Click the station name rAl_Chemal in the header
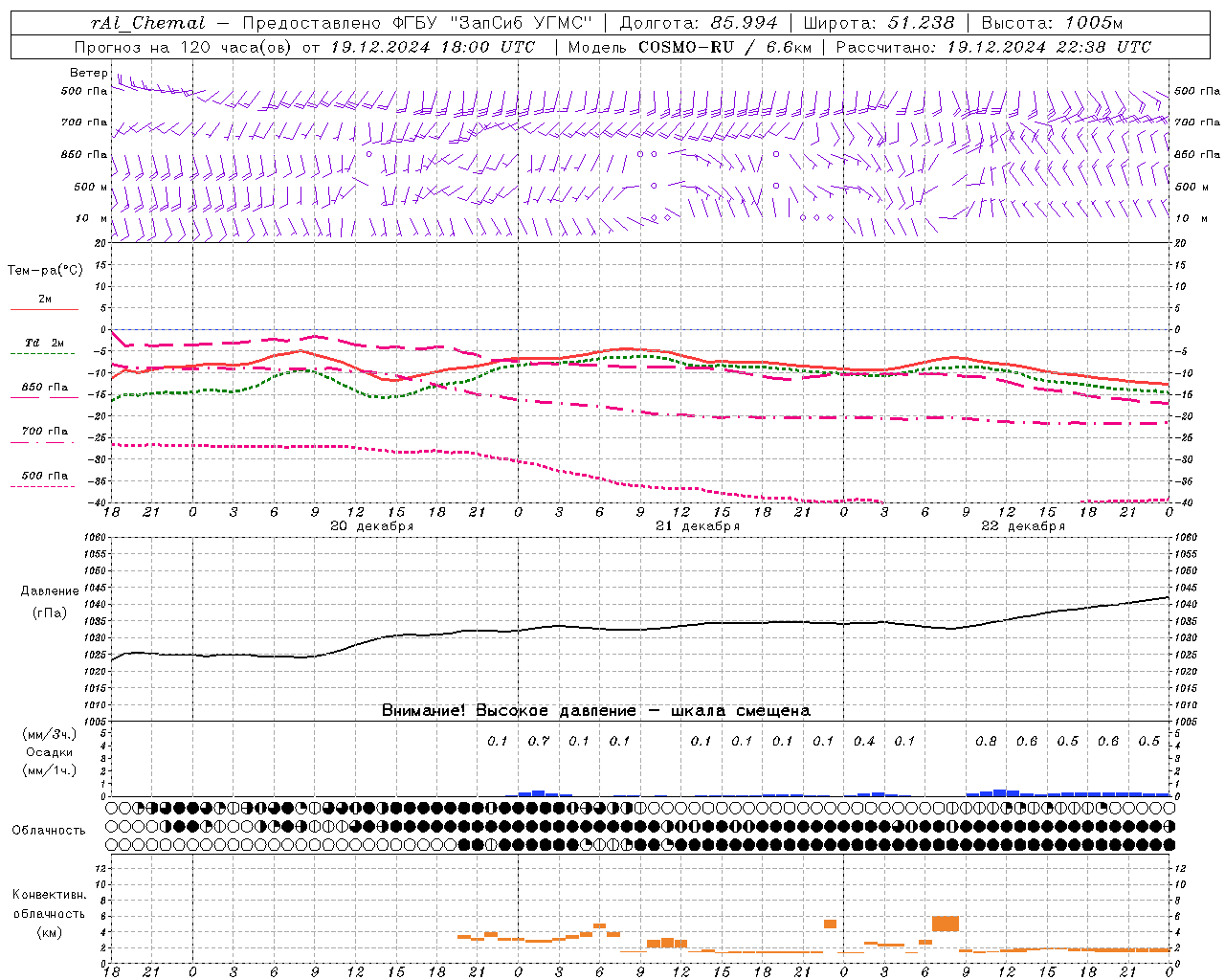The width and height of the screenshot is (1225, 980). coord(148,23)
